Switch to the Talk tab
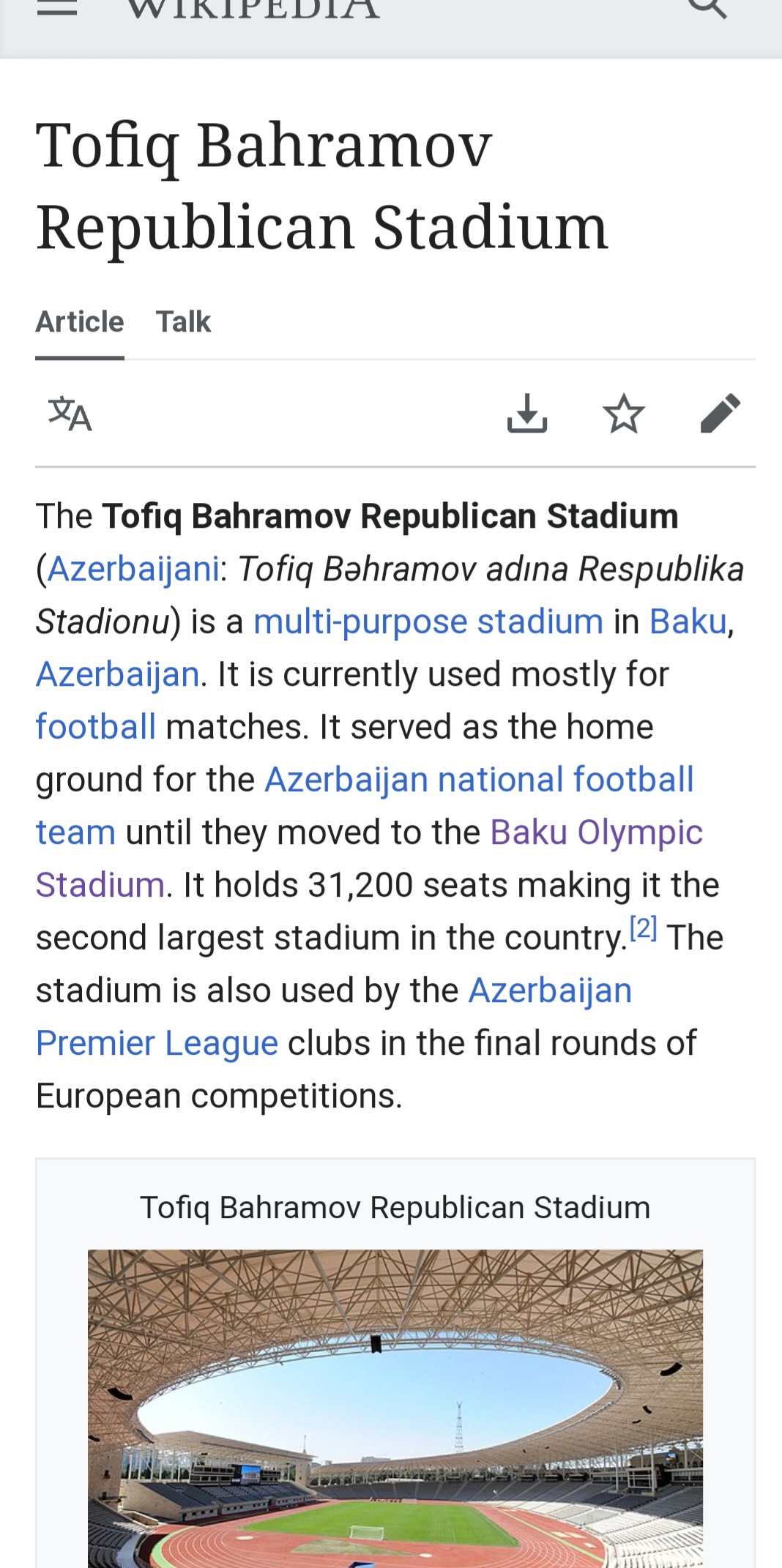Screen dimensions: 782x1568 183,322
